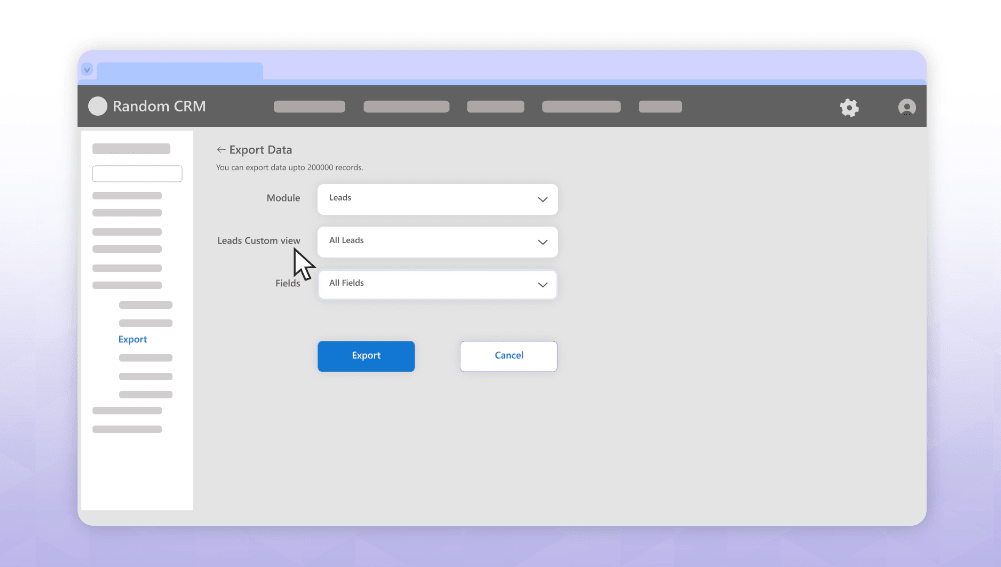This screenshot has width=1001, height=567.
Task: Expand the All Leads custom view dropdown
Action: 437,242
